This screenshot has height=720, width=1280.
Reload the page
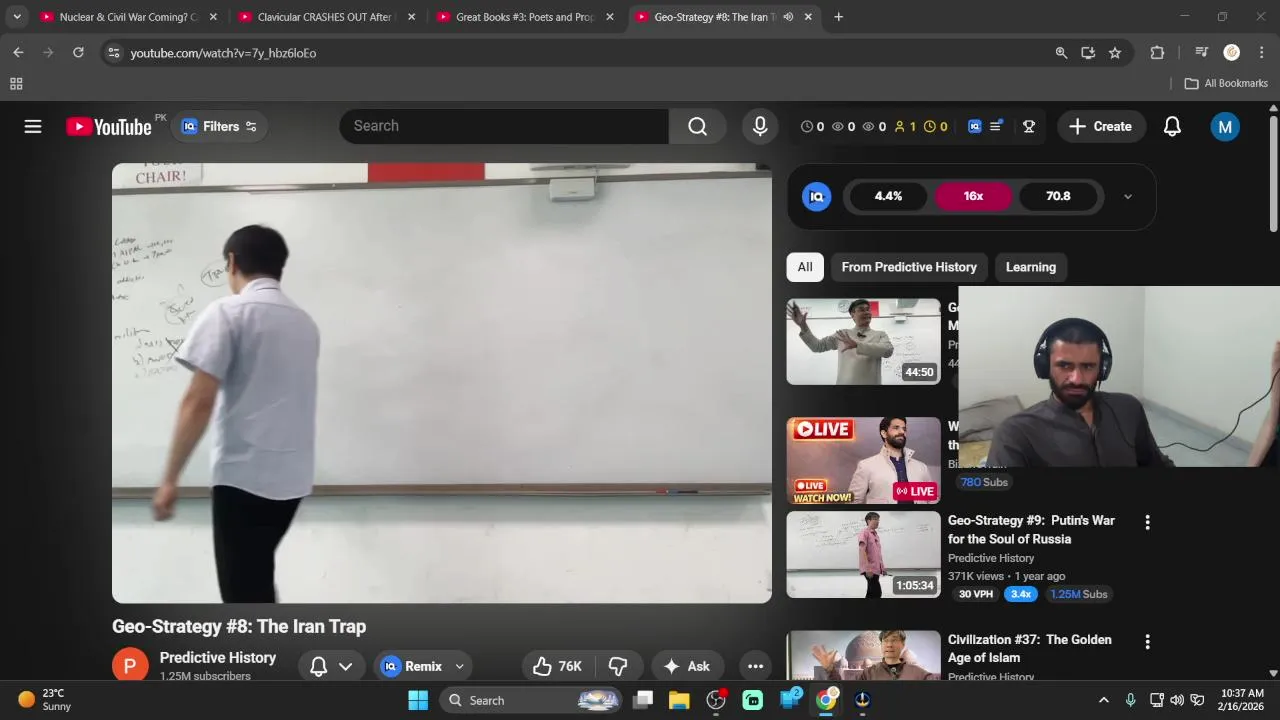(x=78, y=53)
